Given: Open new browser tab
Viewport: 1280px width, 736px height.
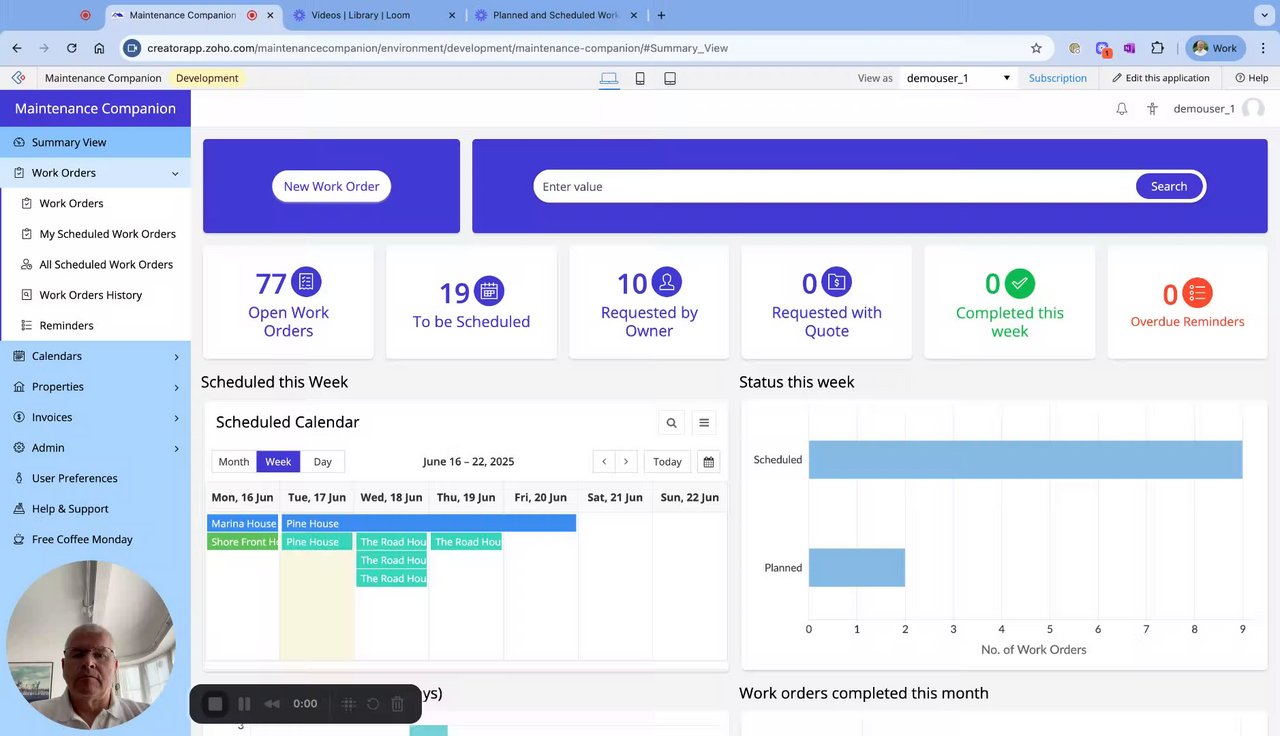Looking at the screenshot, I should [661, 15].
